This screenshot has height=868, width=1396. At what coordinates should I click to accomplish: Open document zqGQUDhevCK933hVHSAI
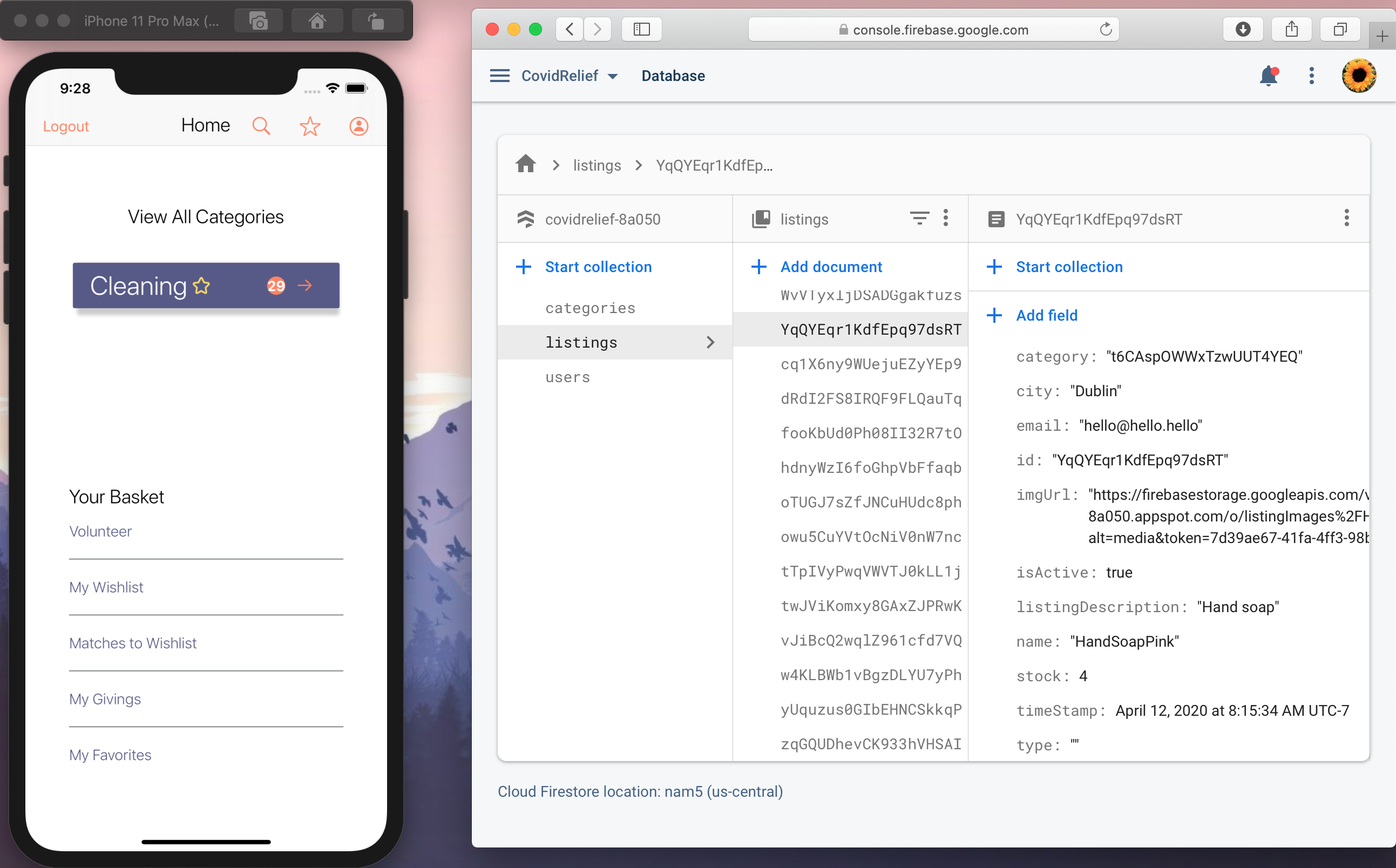871,744
